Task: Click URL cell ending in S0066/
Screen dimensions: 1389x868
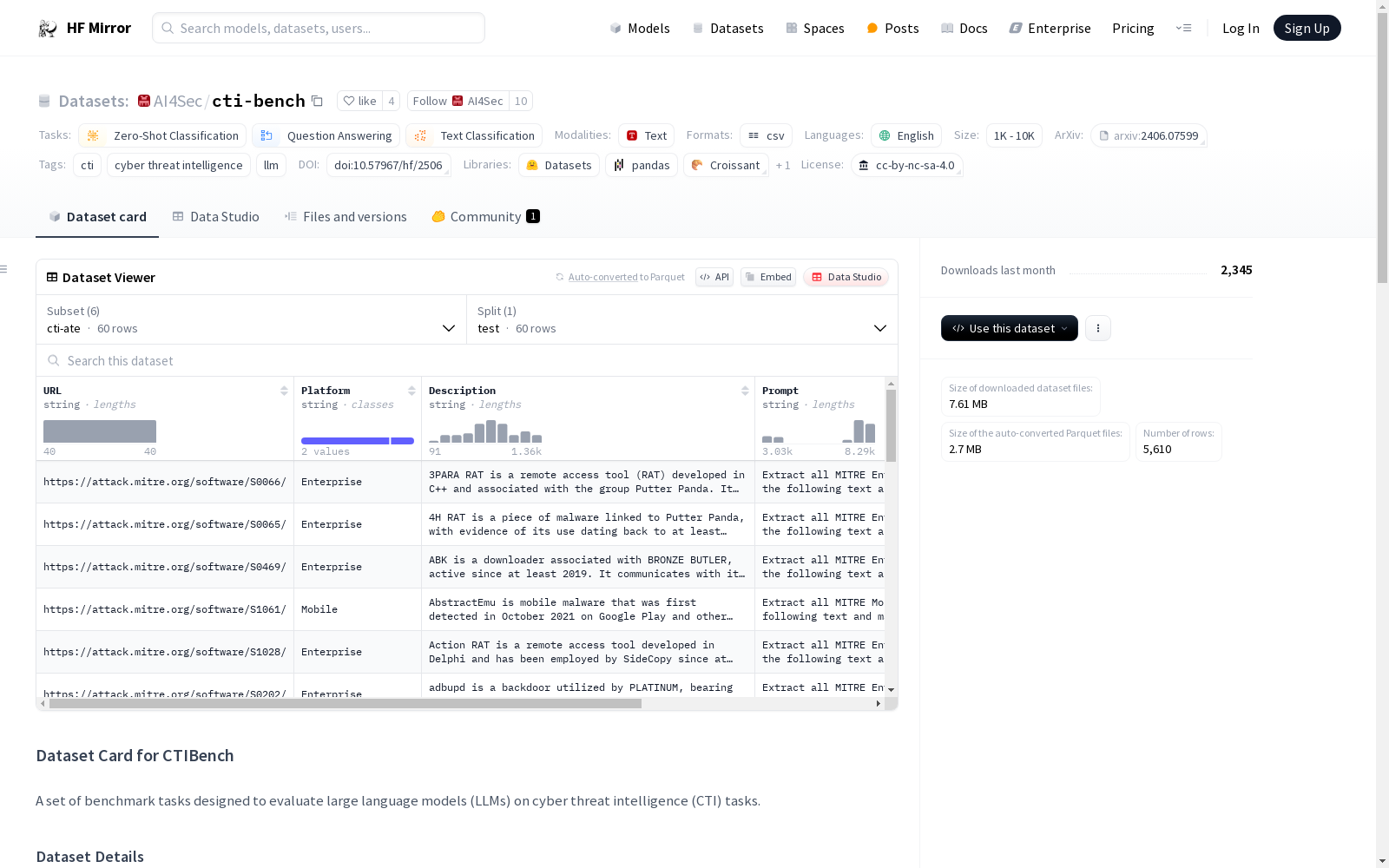Action: 165,482
